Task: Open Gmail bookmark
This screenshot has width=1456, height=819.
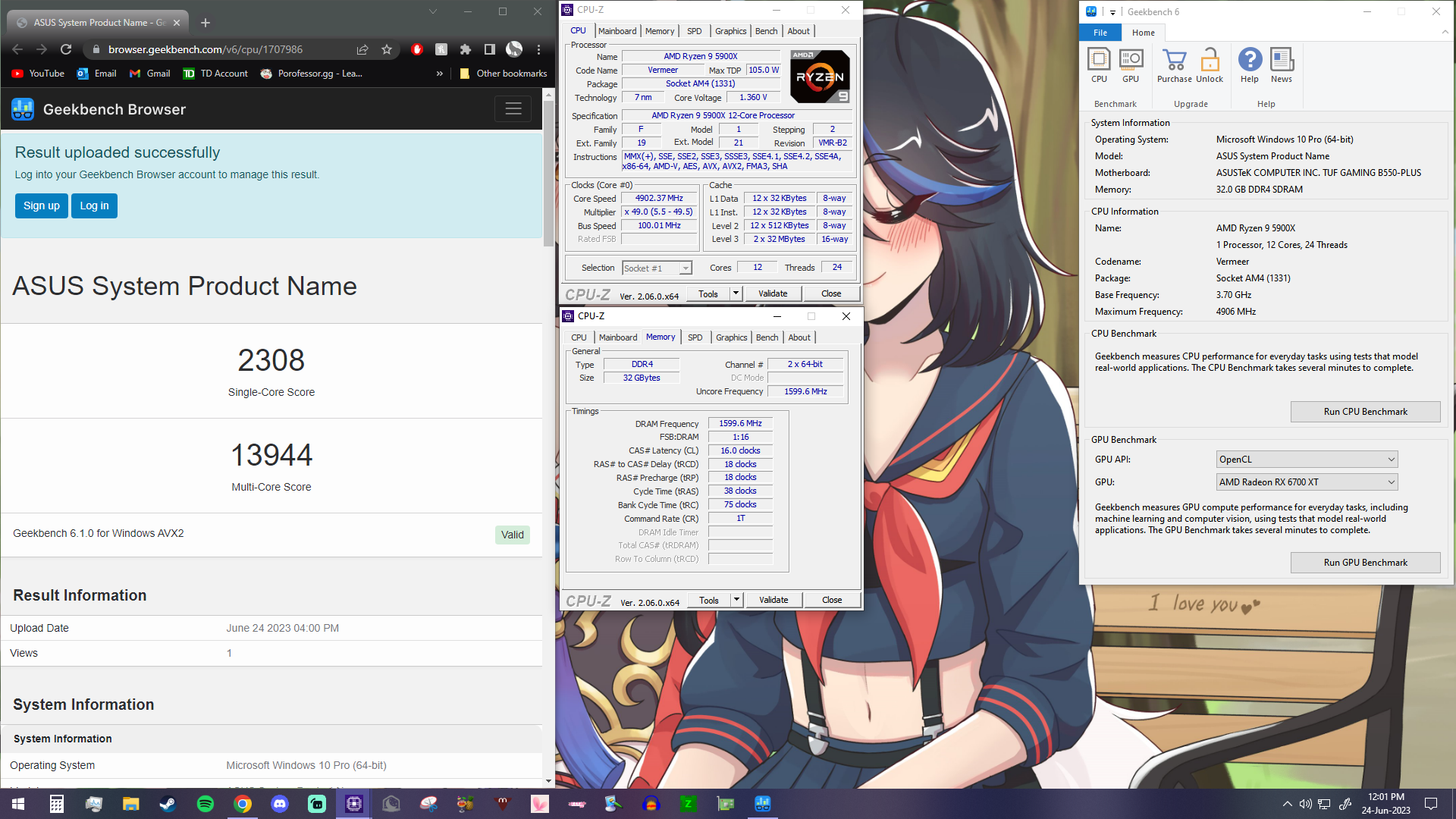Action: (150, 74)
